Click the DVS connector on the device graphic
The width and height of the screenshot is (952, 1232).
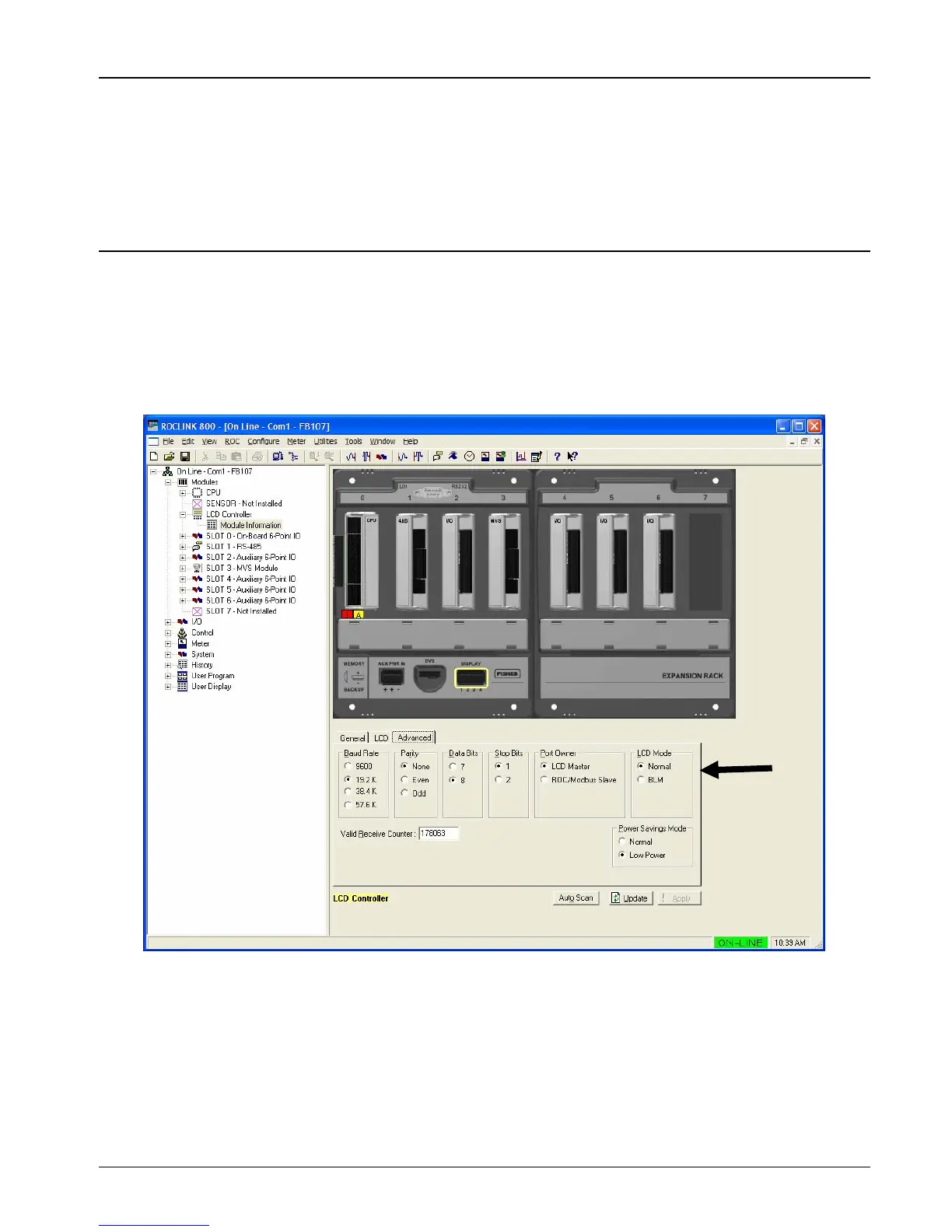[x=429, y=678]
